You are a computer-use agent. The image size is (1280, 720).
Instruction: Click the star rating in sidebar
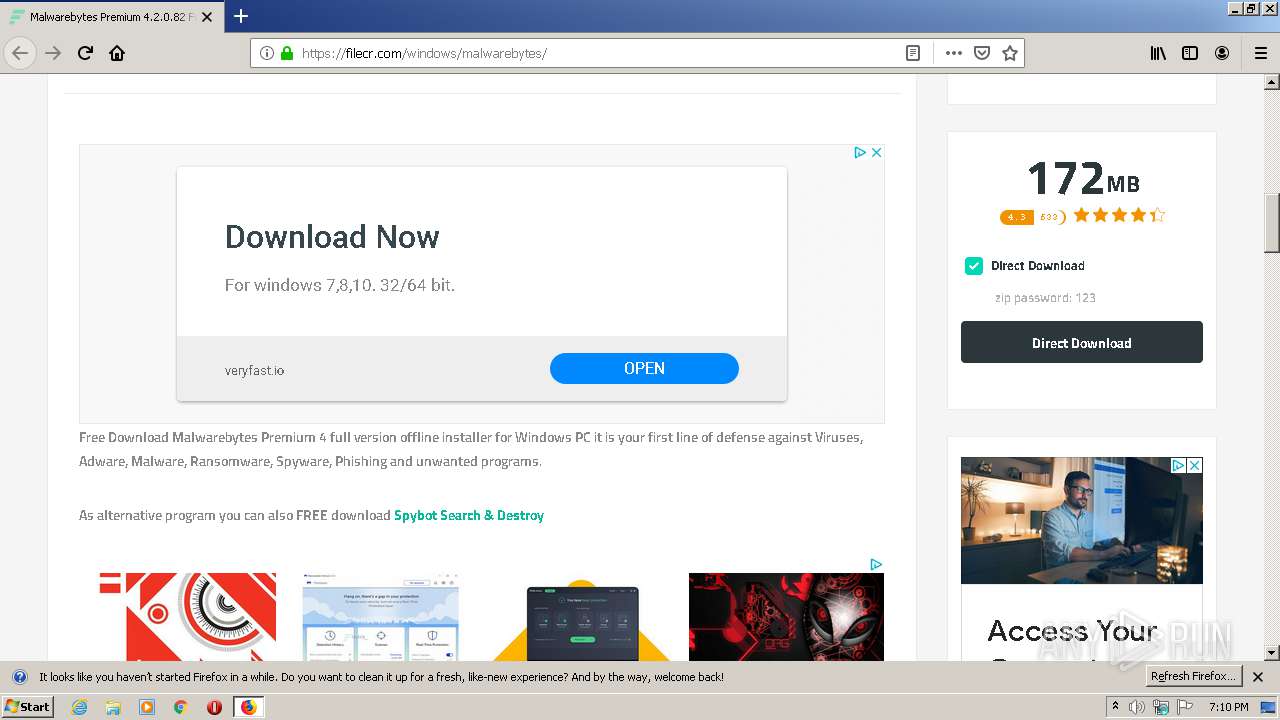(1120, 215)
